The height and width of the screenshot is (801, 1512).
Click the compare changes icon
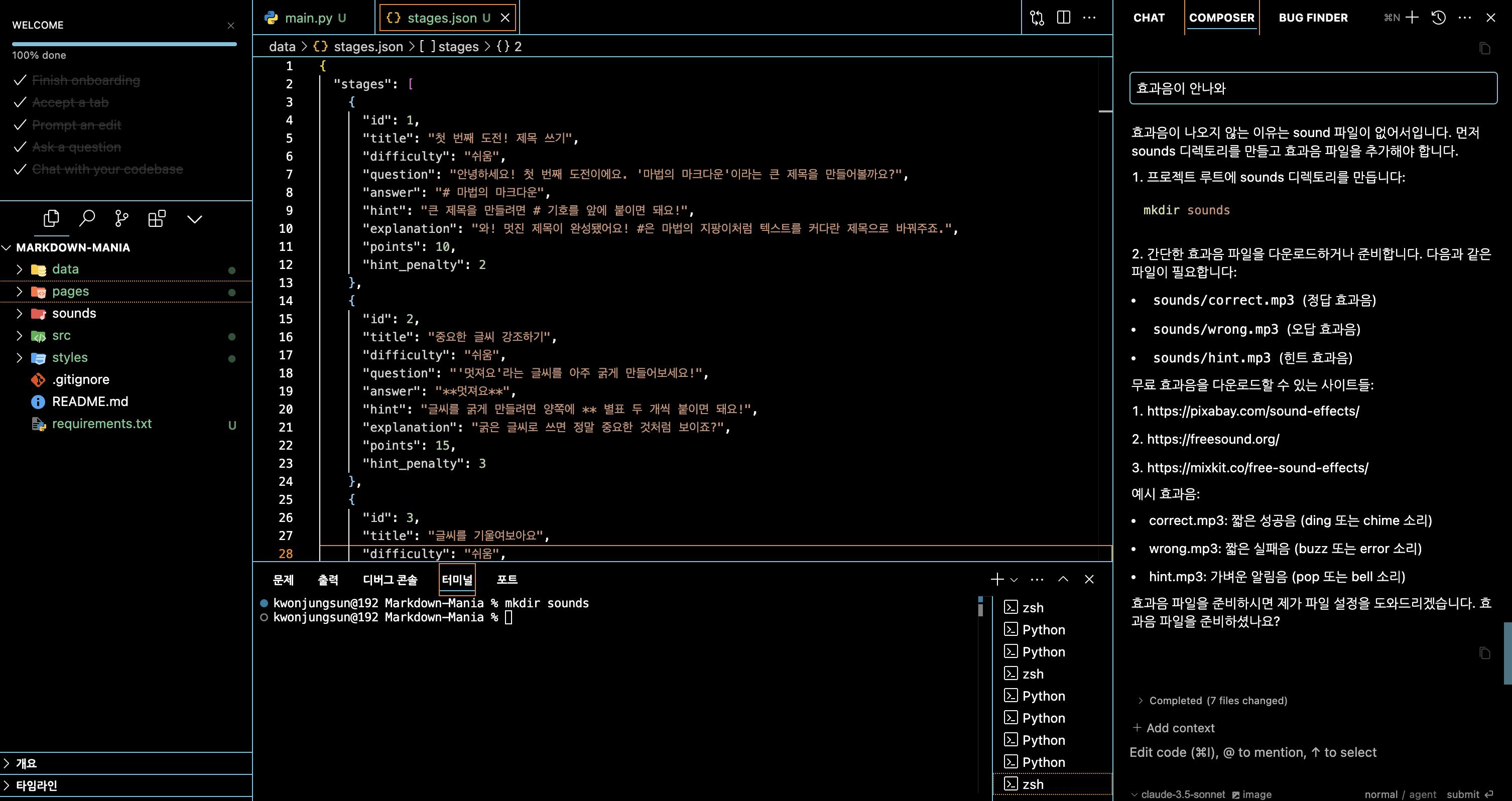[1037, 18]
